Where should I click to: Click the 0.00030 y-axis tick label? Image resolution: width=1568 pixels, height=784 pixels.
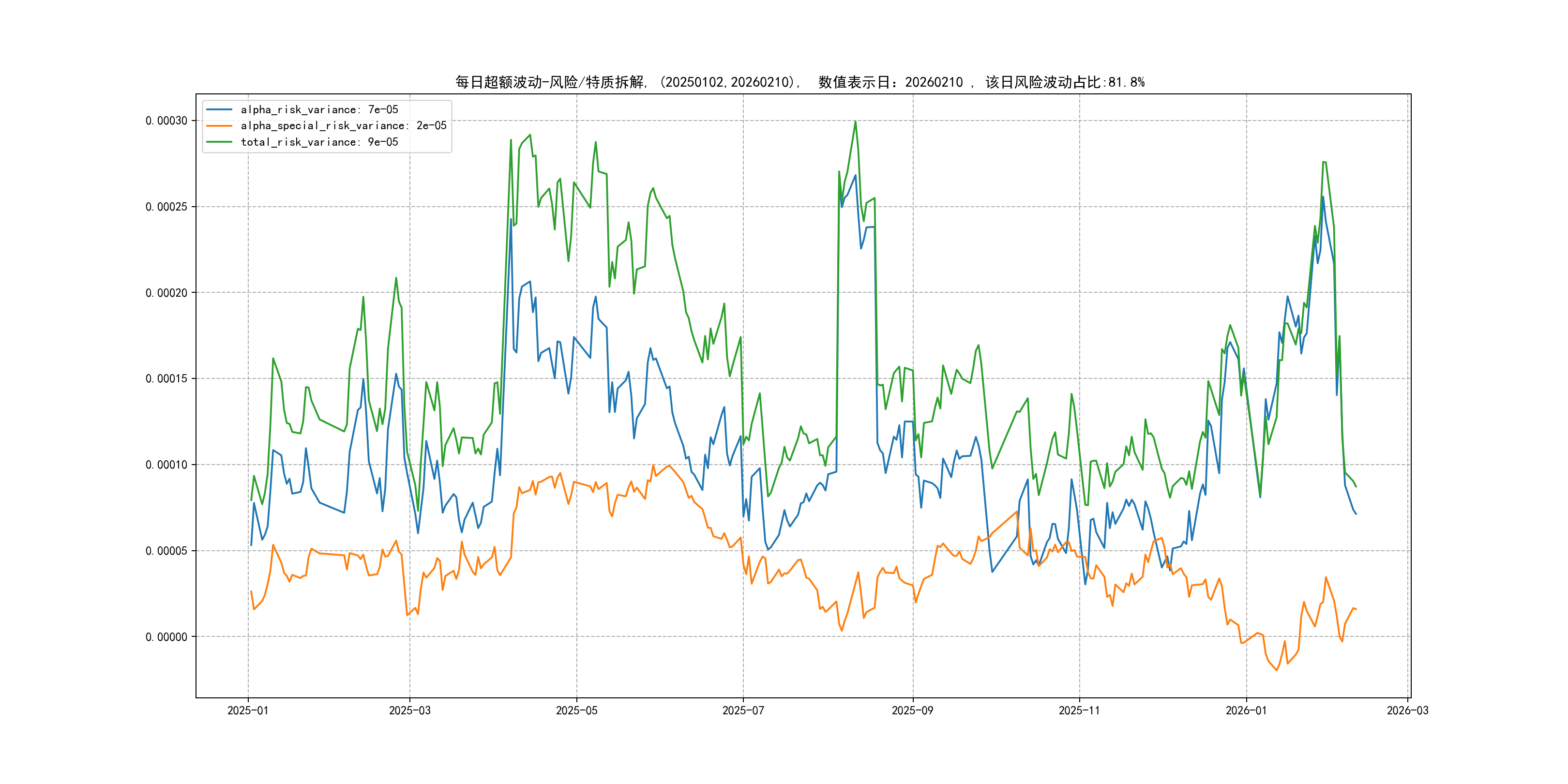[166, 121]
